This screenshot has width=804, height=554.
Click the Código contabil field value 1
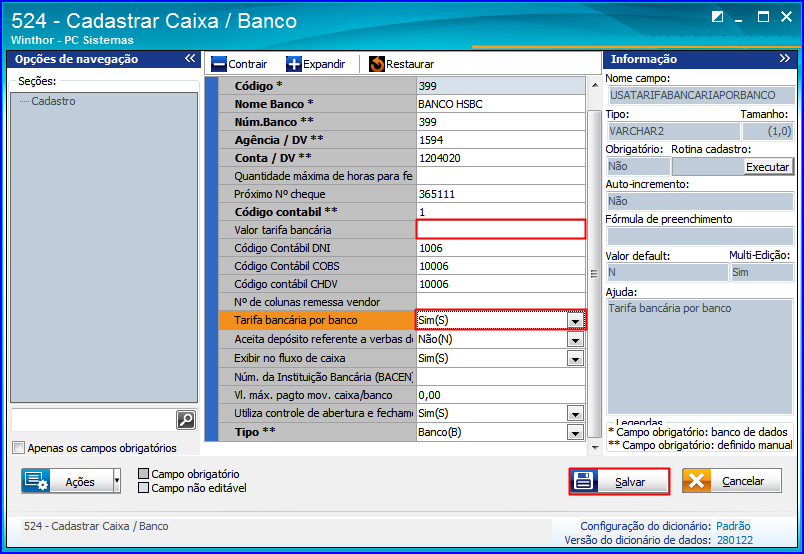[x=500, y=212]
